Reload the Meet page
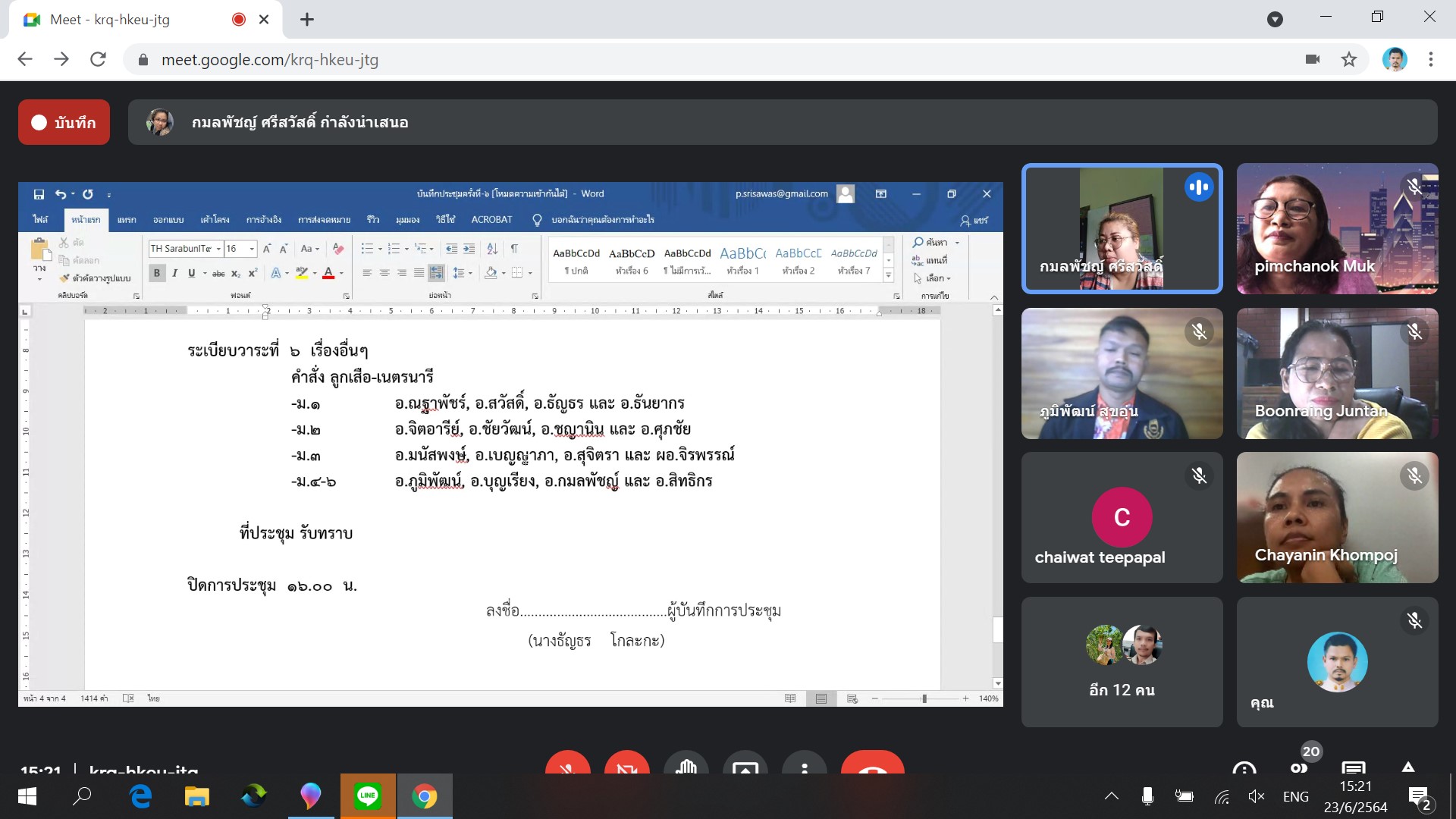The image size is (1456, 819). (x=98, y=59)
